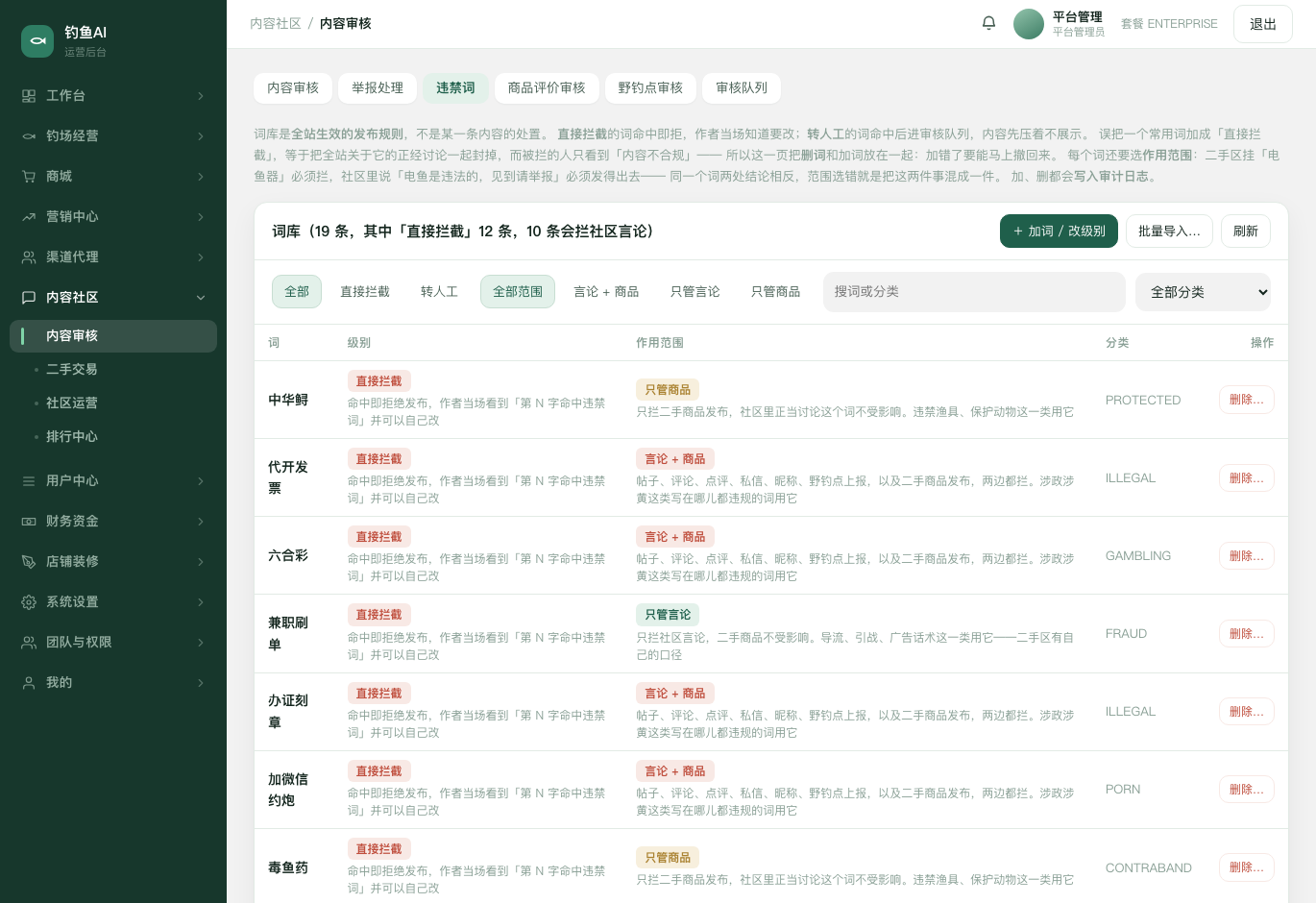Click the 搜词或分类 search field
This screenshot has height=903, width=1316.
974,292
